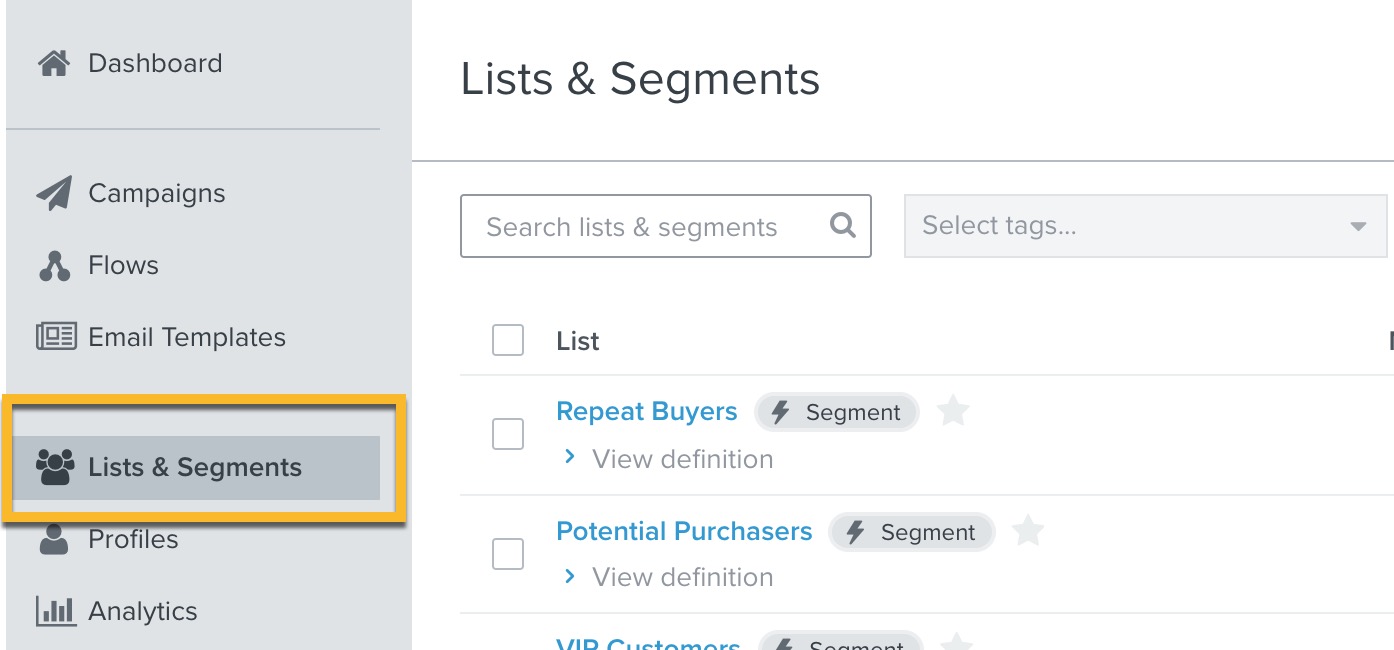Toggle the select-all checkbox beside List header
Screen dimensions: 1394x650
[508, 340]
